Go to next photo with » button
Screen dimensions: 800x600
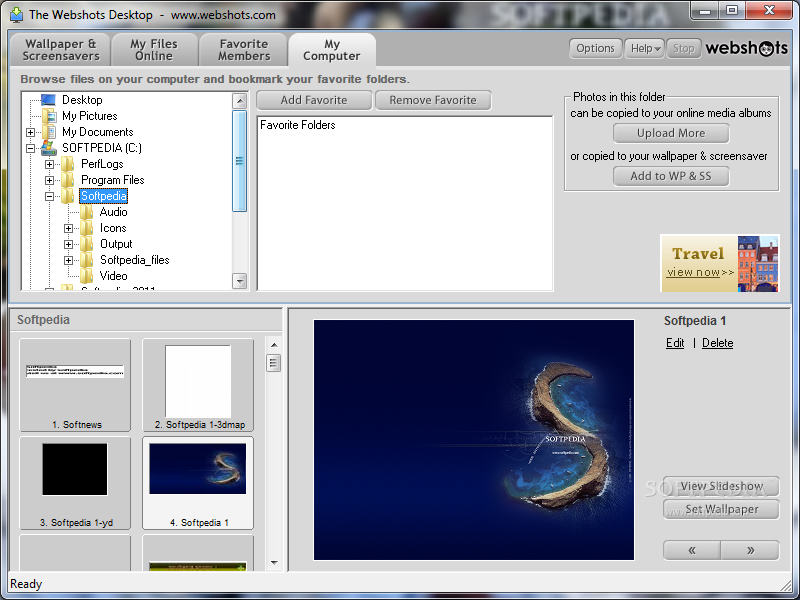point(751,551)
